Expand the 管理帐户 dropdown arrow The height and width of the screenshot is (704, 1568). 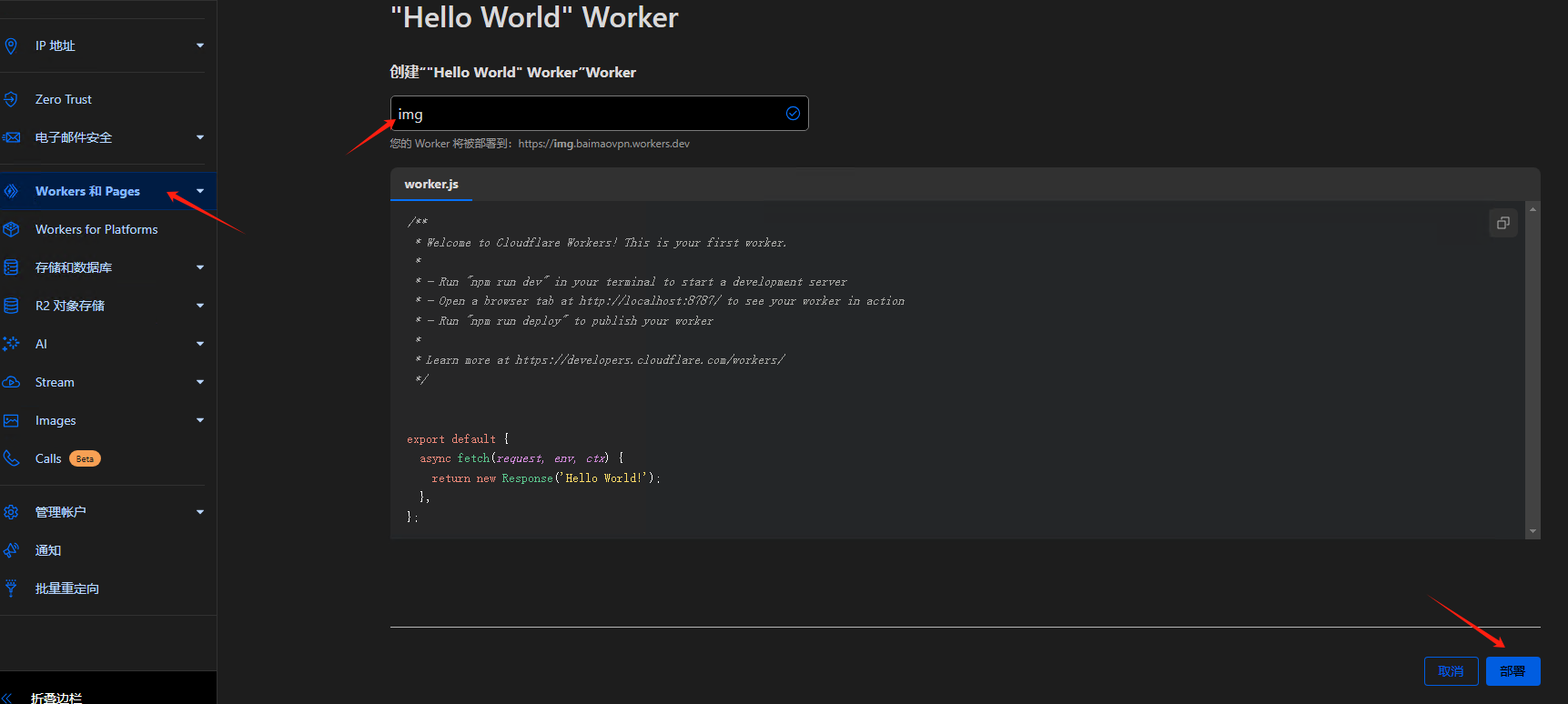pyautogui.click(x=200, y=512)
